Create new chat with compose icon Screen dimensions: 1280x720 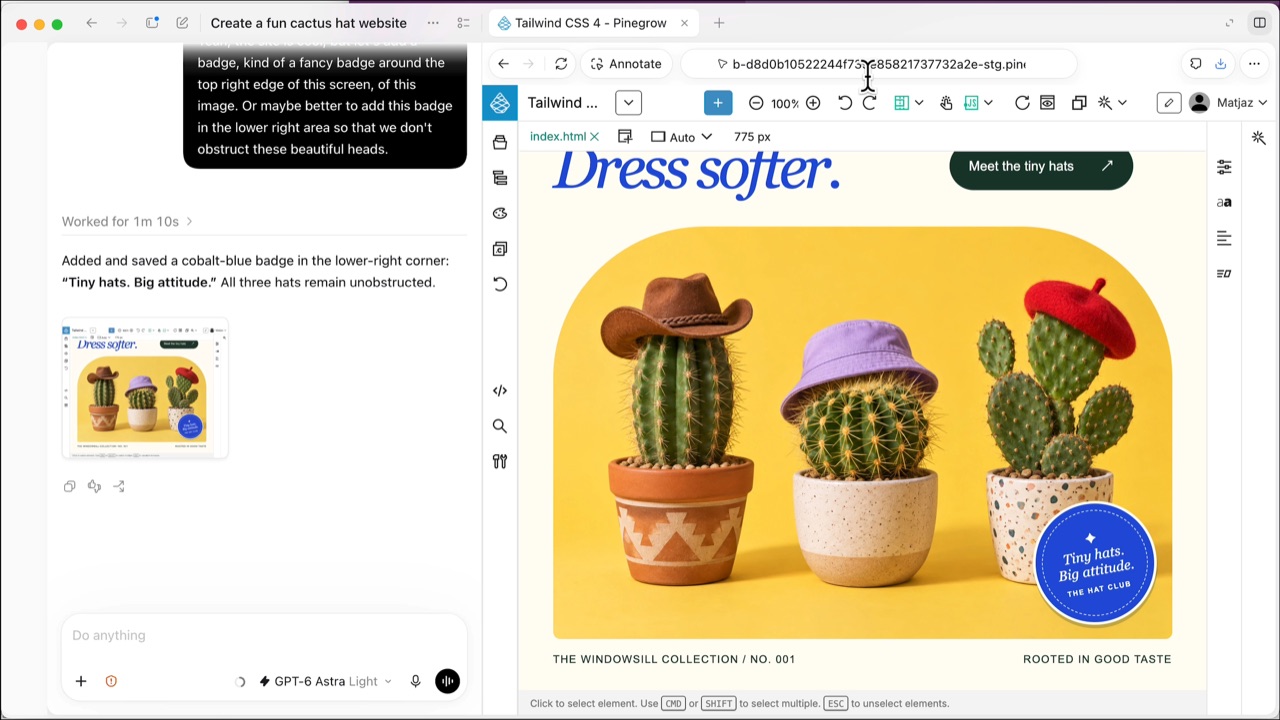tap(182, 23)
